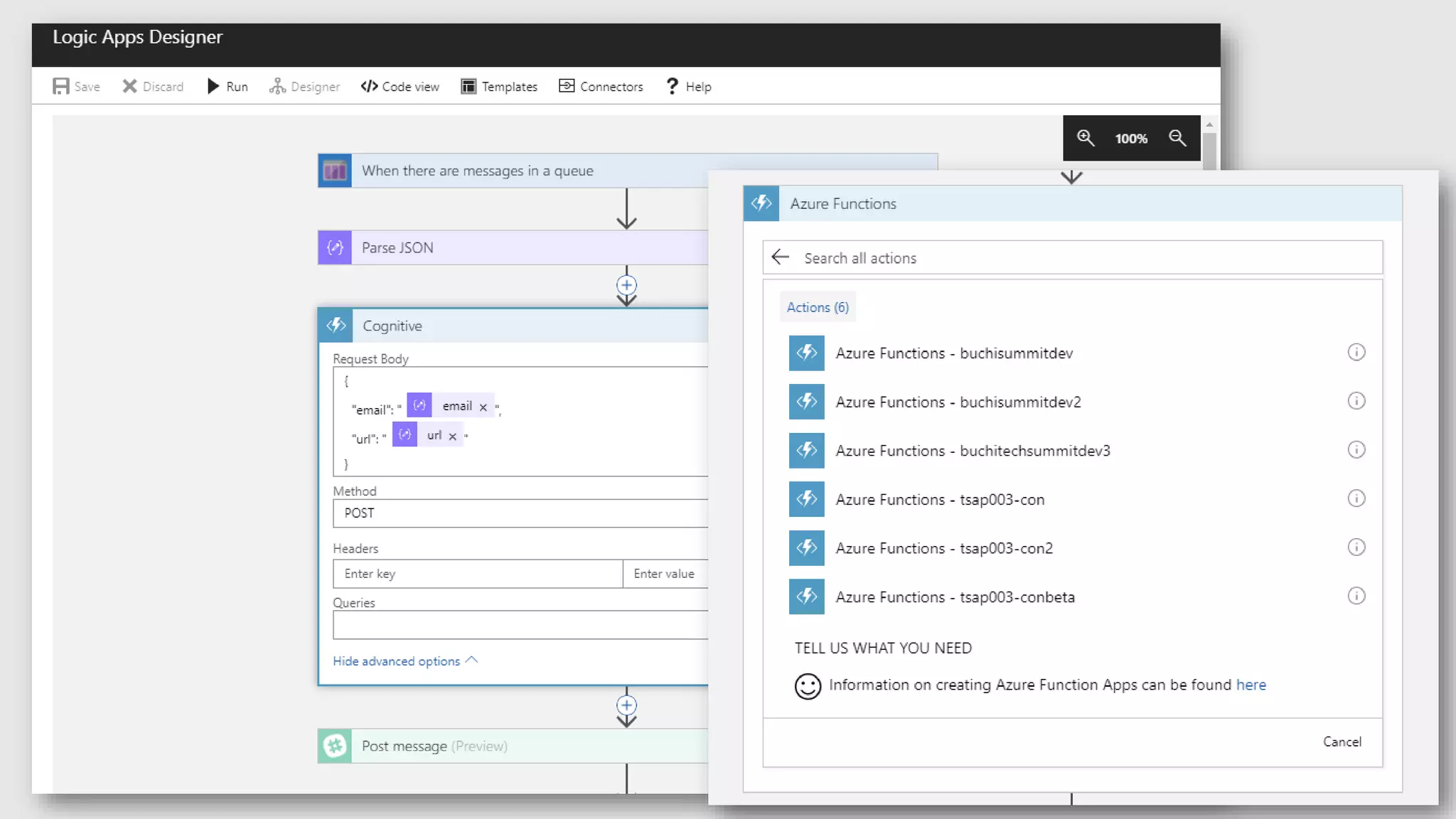The image size is (1456, 819).
Task: Switch to Code view
Action: coord(400,87)
